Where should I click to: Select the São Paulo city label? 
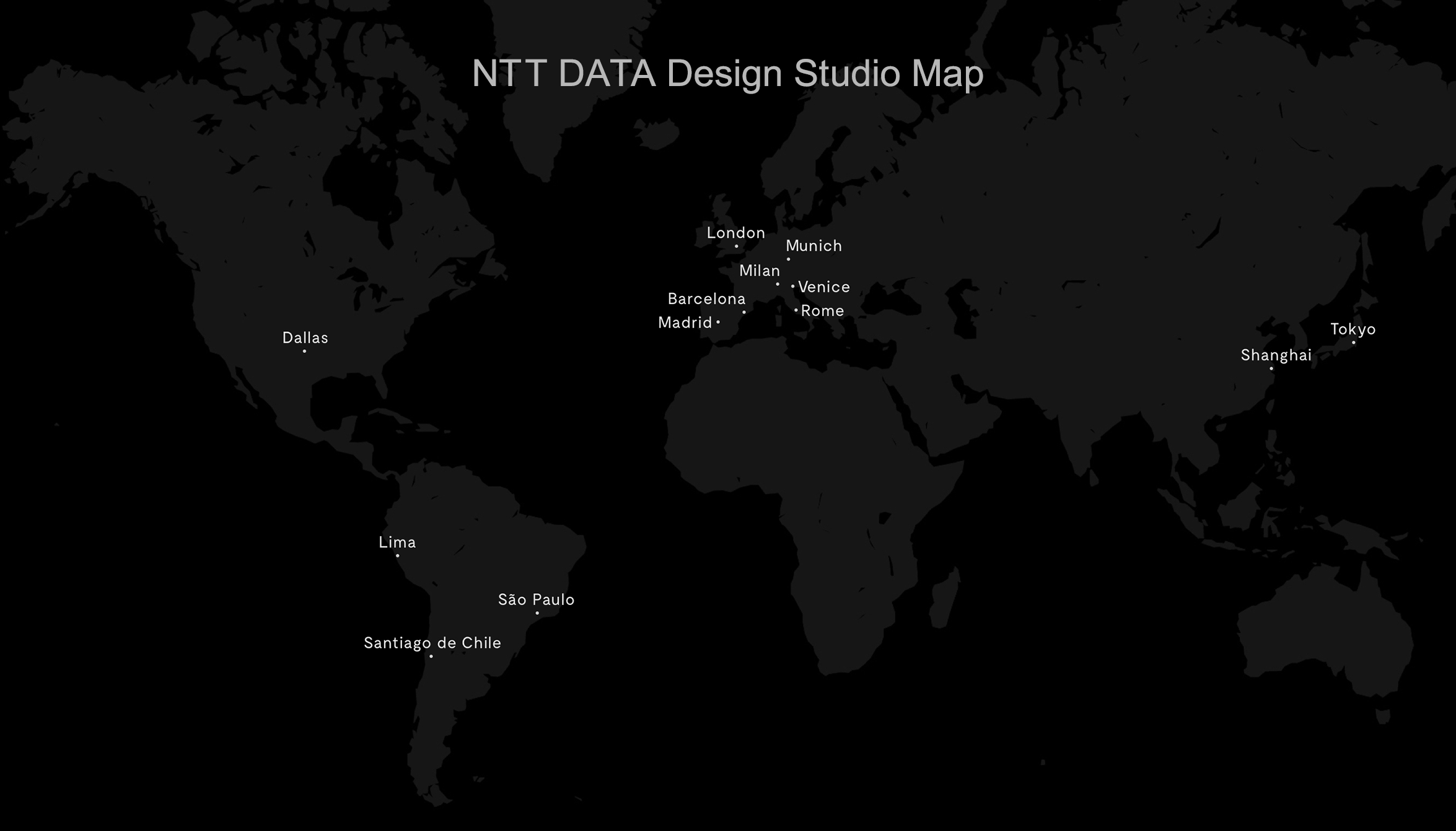[537, 599]
